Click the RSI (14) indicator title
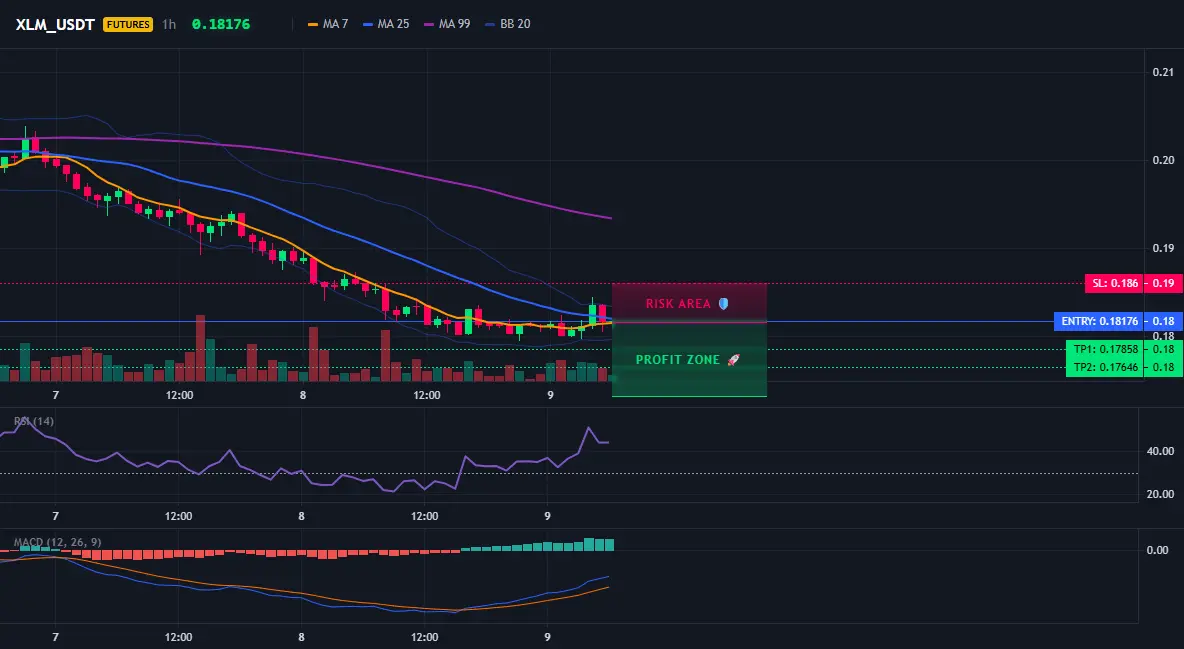This screenshot has height=649, width=1184. pos(33,421)
